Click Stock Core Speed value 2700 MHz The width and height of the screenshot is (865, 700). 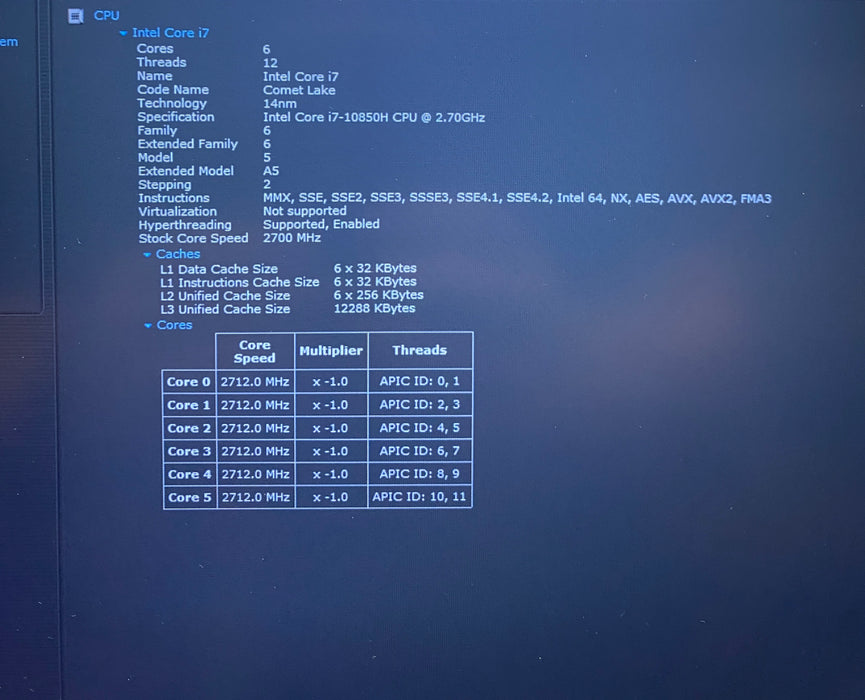point(292,238)
